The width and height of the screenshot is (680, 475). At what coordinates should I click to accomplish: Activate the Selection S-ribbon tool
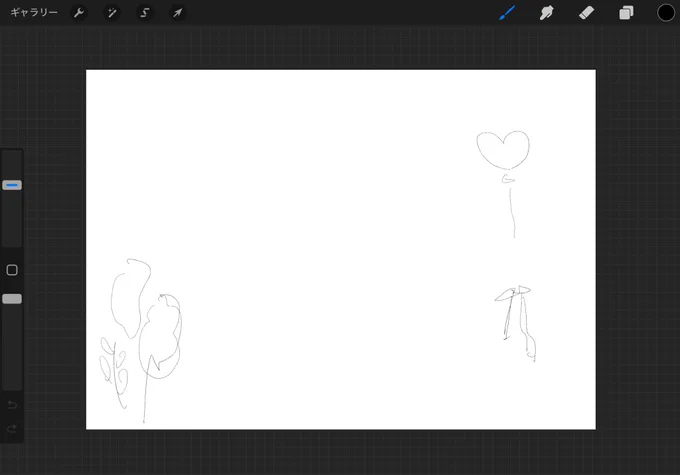click(144, 13)
